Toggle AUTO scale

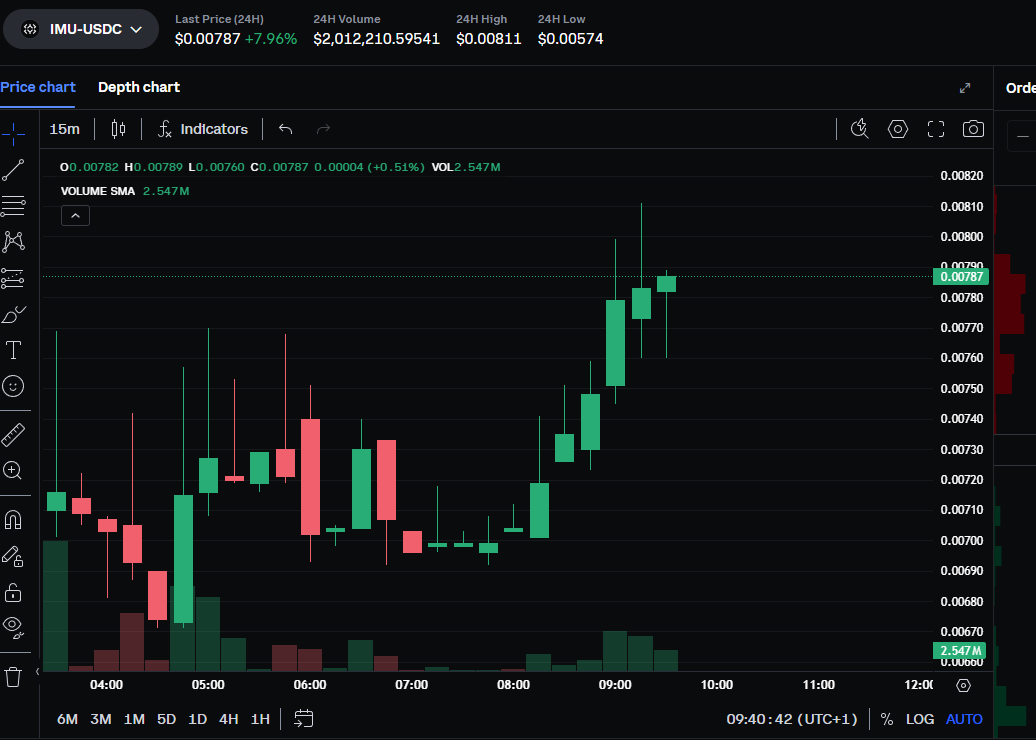point(964,719)
